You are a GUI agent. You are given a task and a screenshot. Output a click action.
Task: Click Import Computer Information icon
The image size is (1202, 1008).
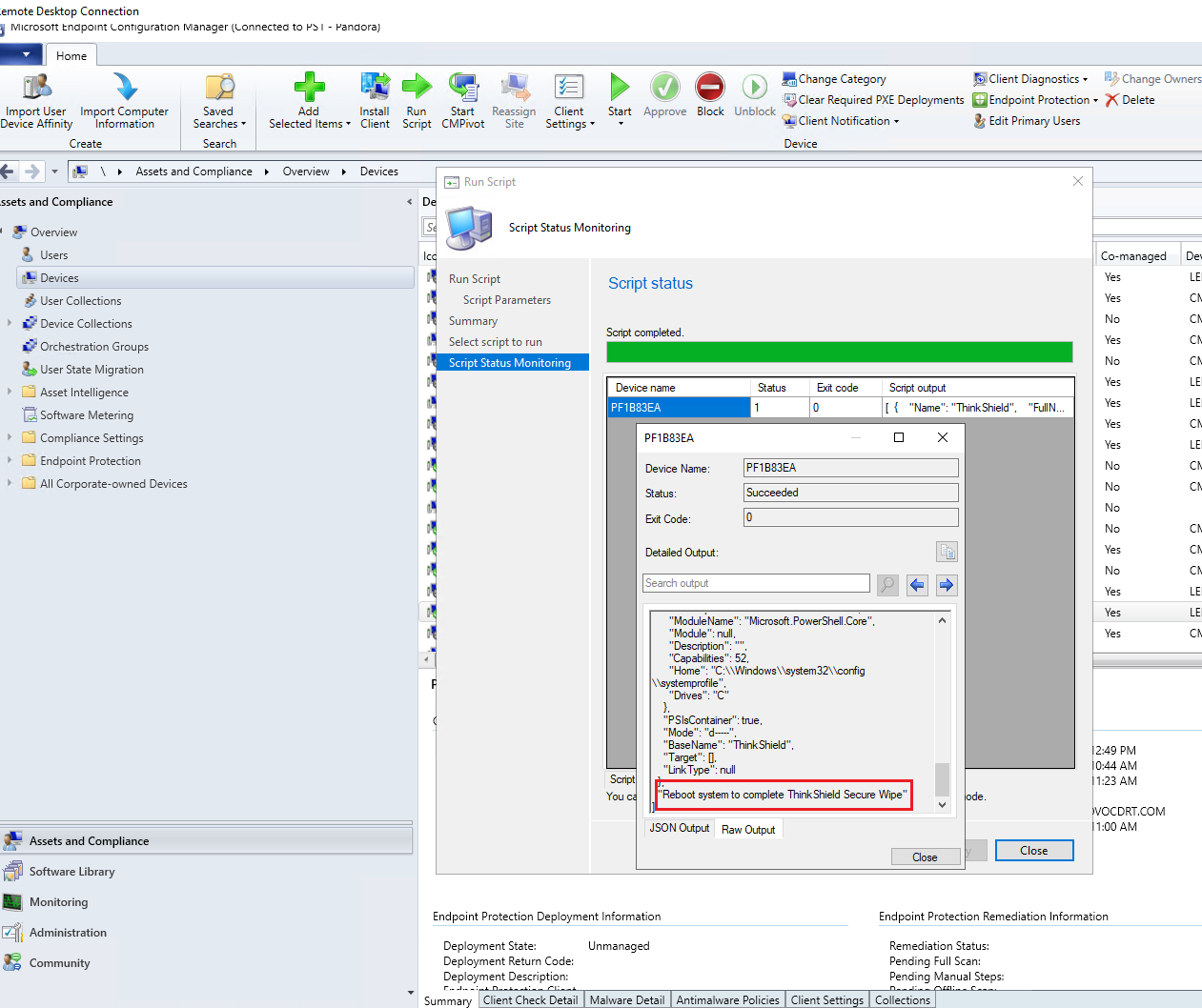125,87
